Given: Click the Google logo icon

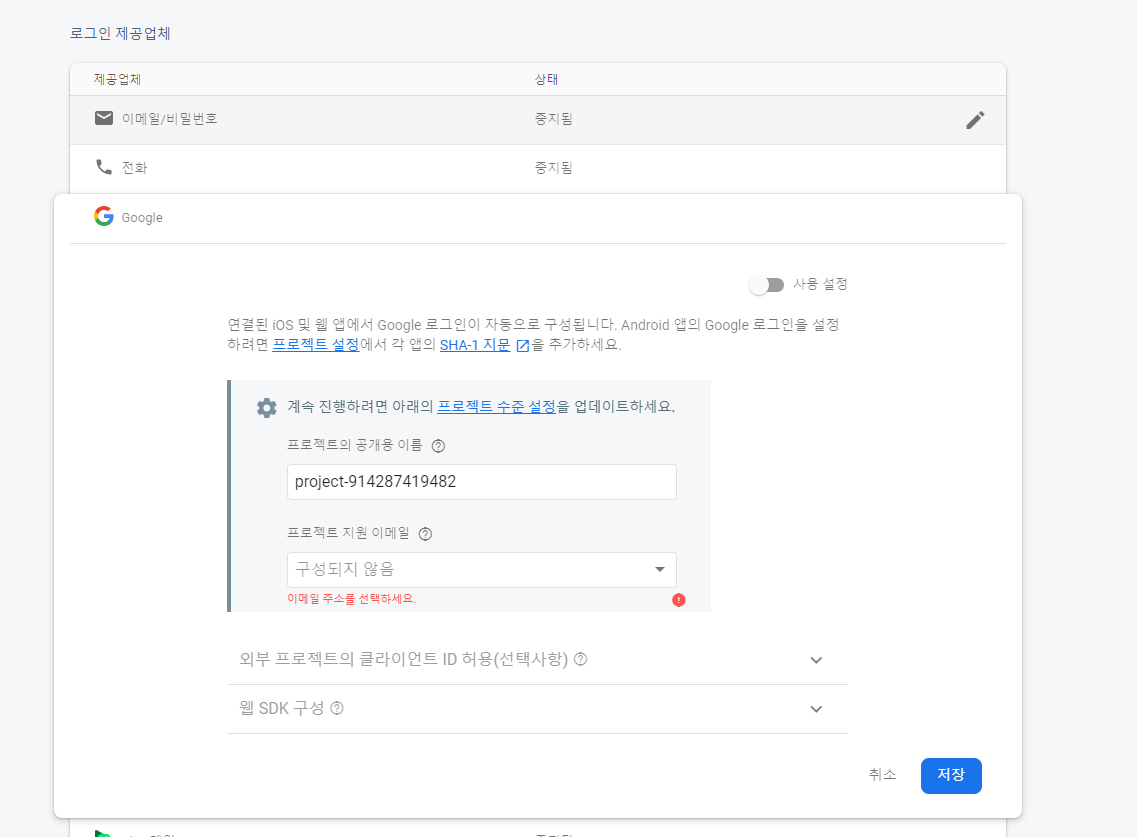Looking at the screenshot, I should (x=104, y=216).
